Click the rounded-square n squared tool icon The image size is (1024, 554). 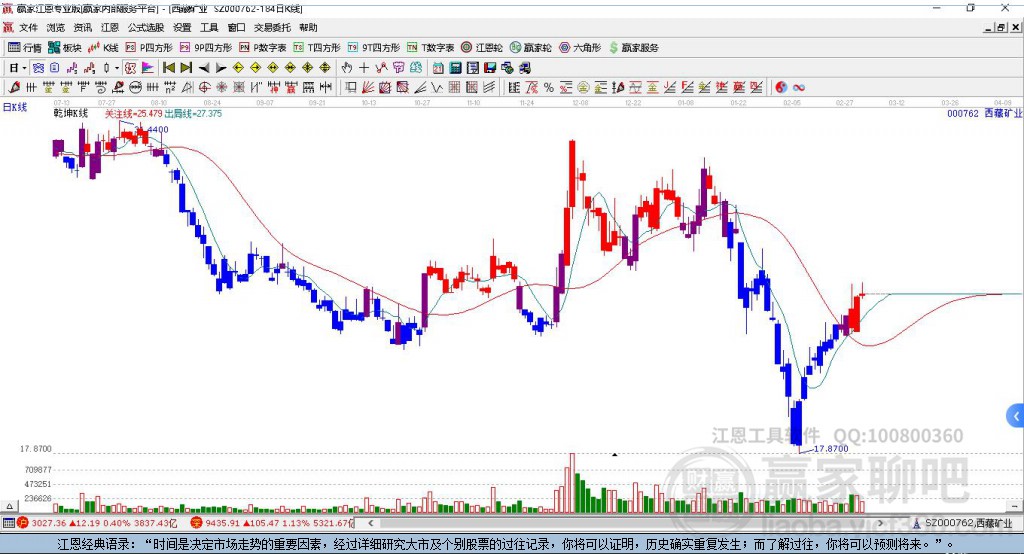(x=170, y=88)
